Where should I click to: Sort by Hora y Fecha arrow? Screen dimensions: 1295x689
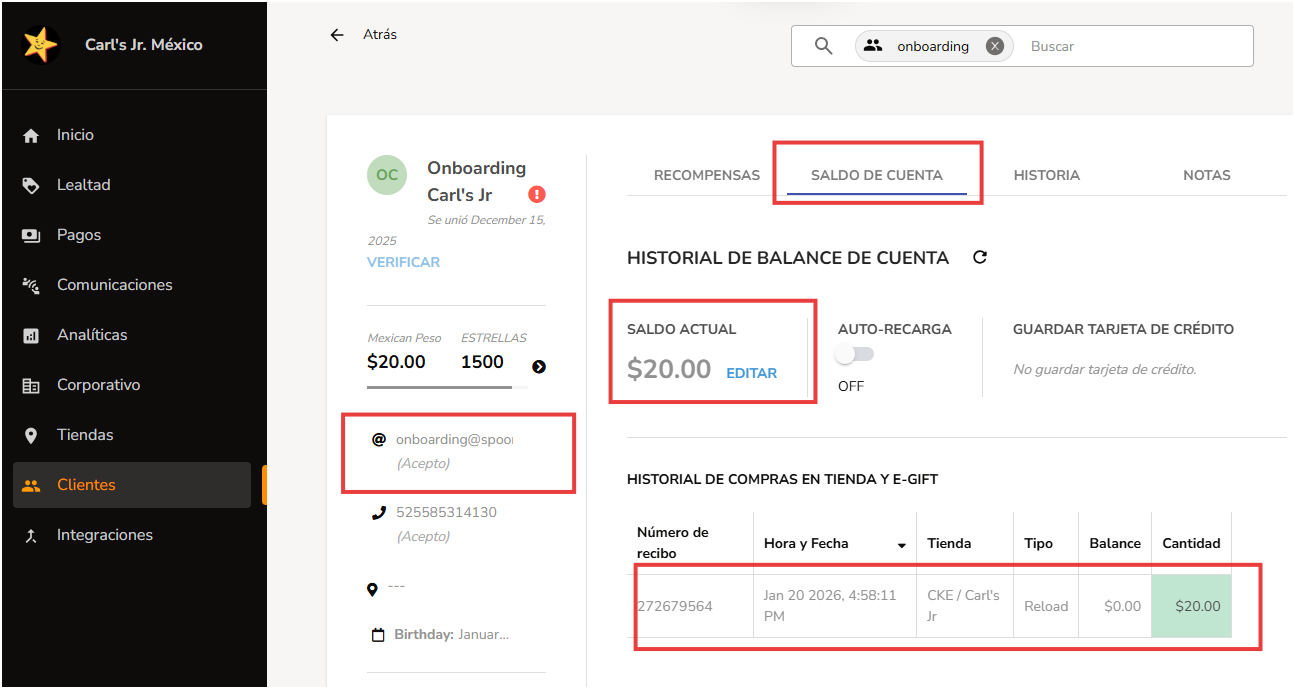click(x=902, y=546)
